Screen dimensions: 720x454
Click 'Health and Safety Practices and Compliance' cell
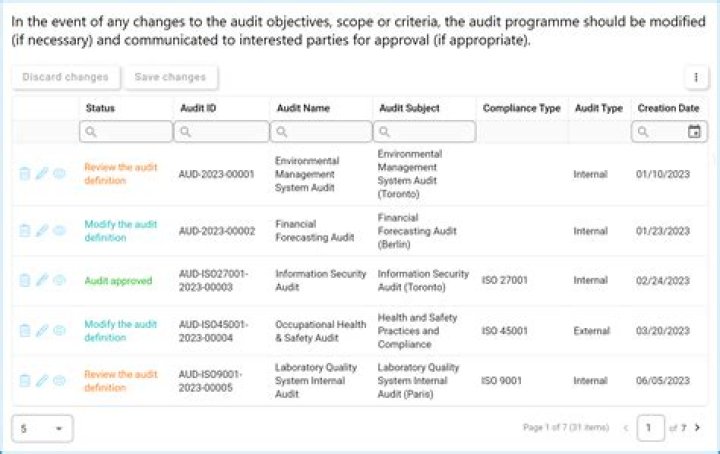(x=417, y=331)
